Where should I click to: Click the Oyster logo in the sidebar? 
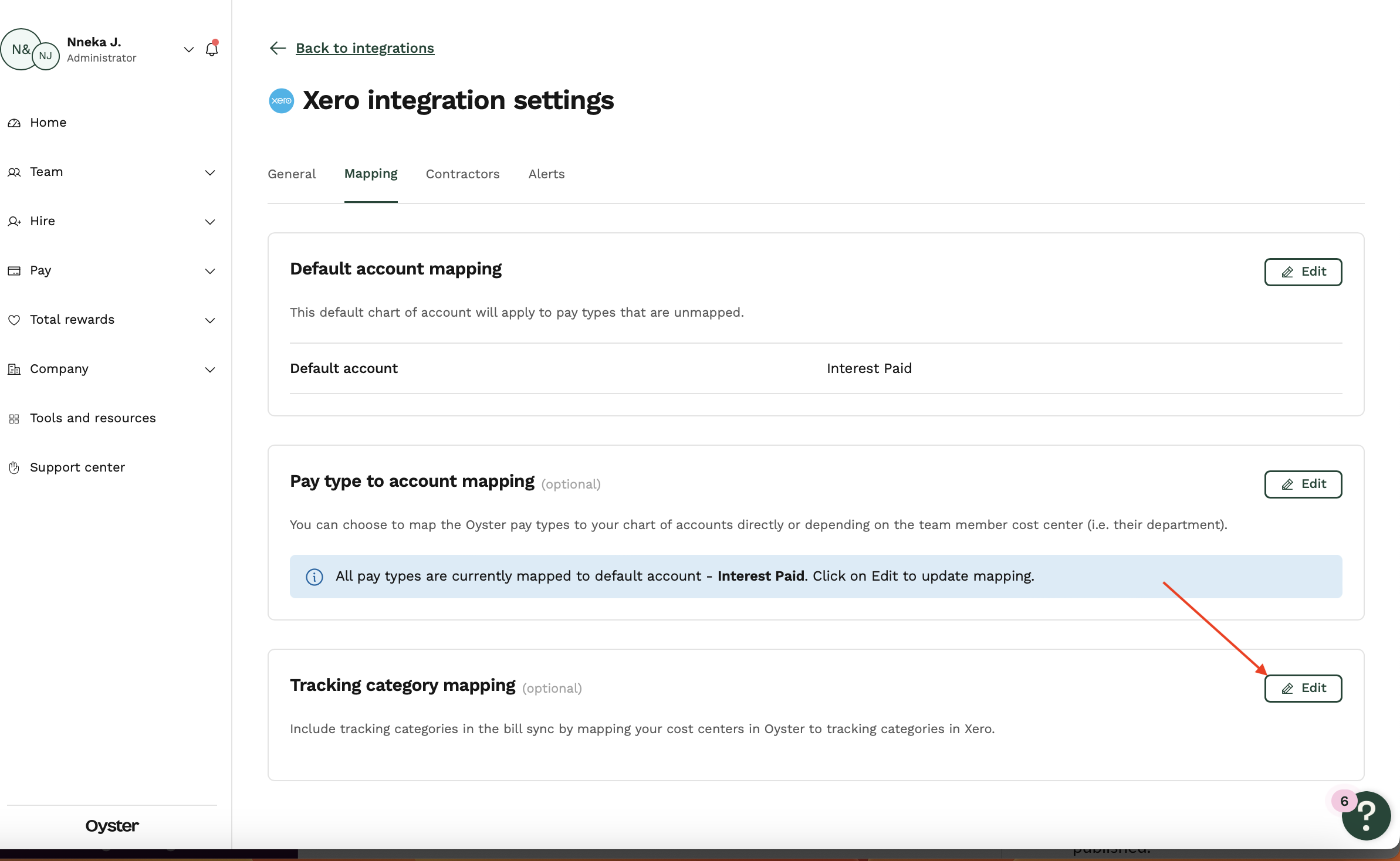click(112, 826)
